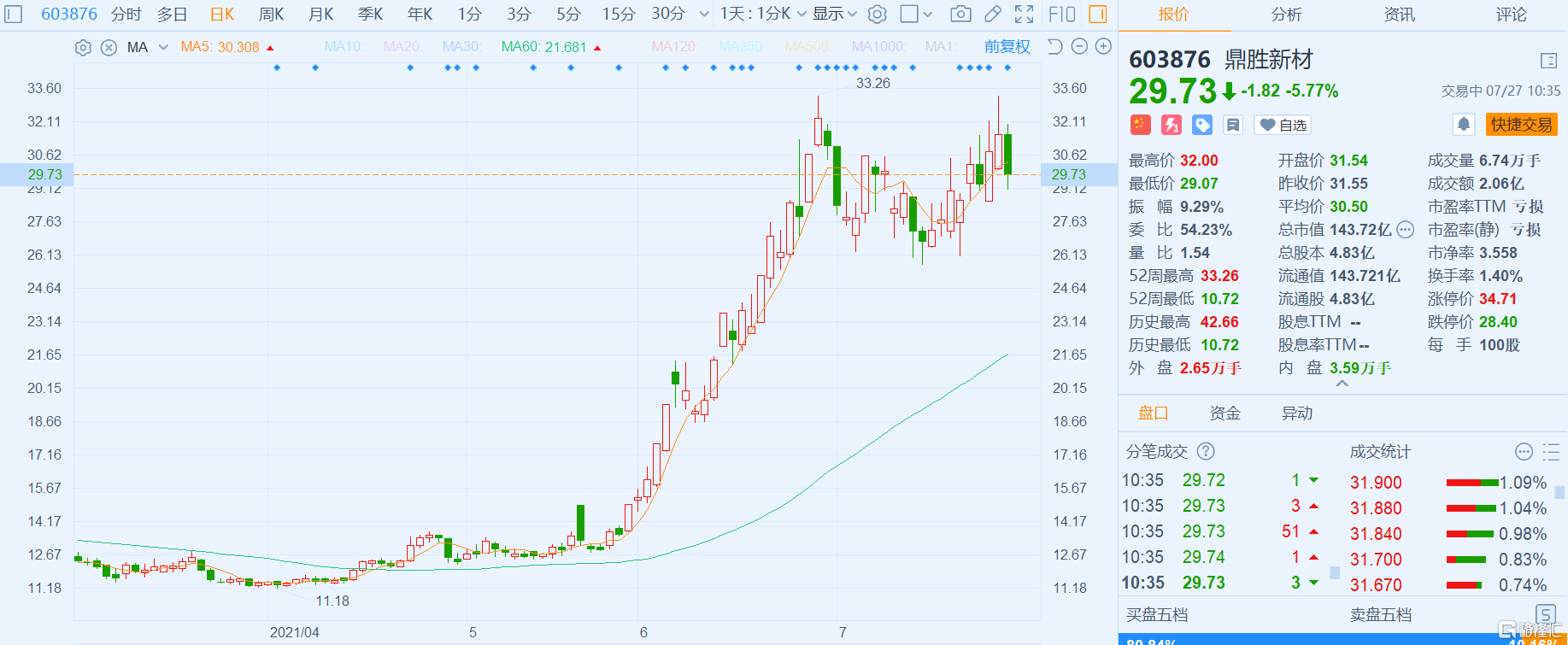Click the 31.900 volume distribution bar

[x=1471, y=483]
